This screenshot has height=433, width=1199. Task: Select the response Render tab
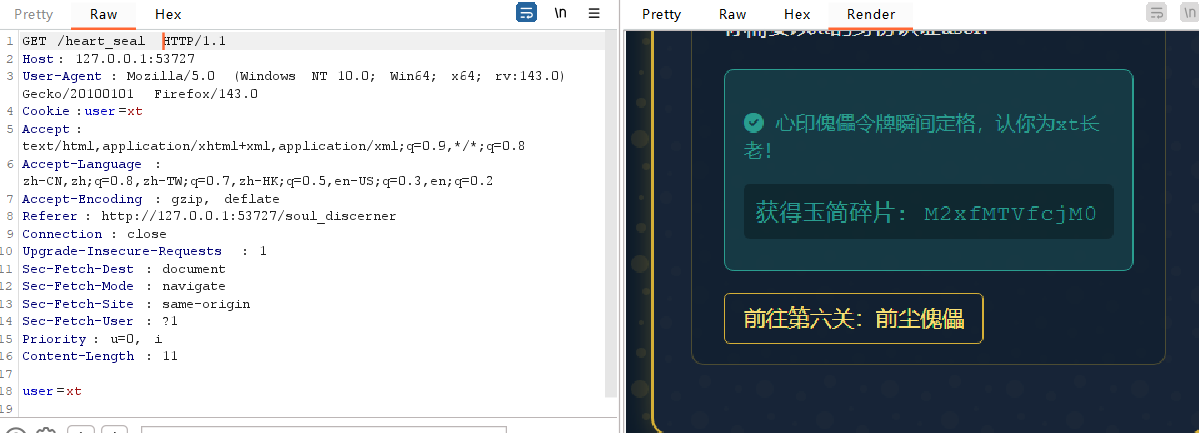point(870,15)
